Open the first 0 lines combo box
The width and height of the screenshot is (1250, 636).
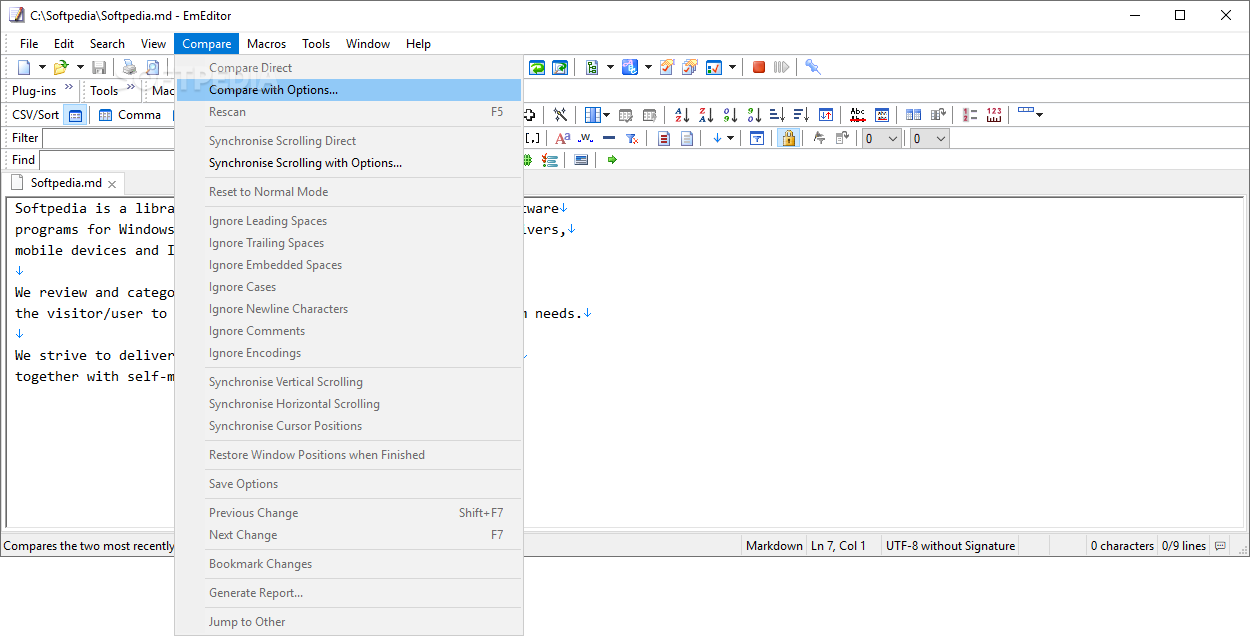[880, 138]
